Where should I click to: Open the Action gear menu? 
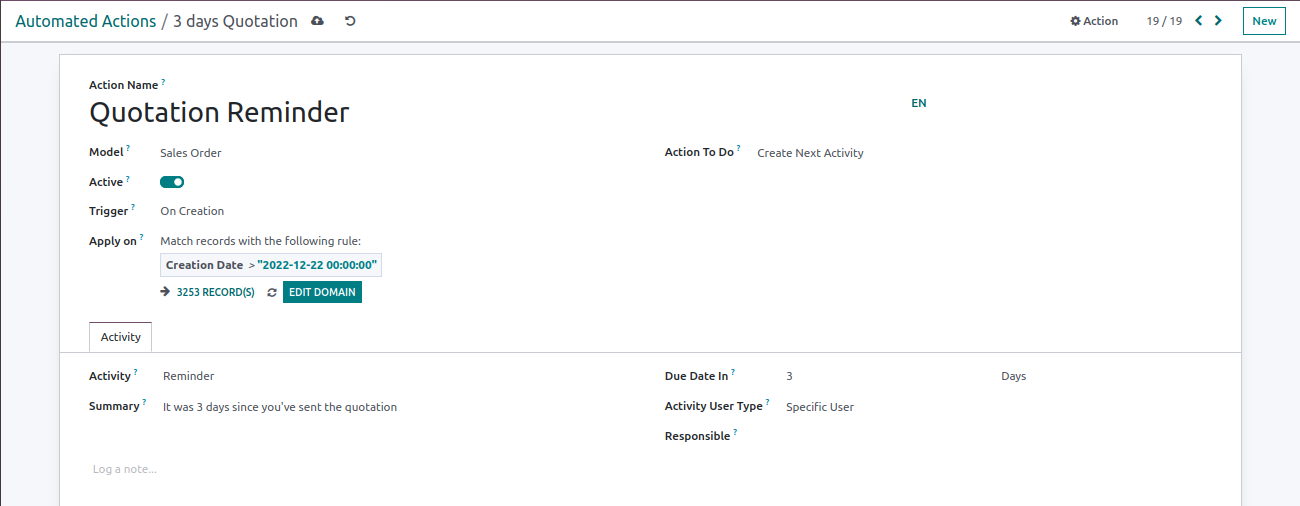[x=1094, y=21]
